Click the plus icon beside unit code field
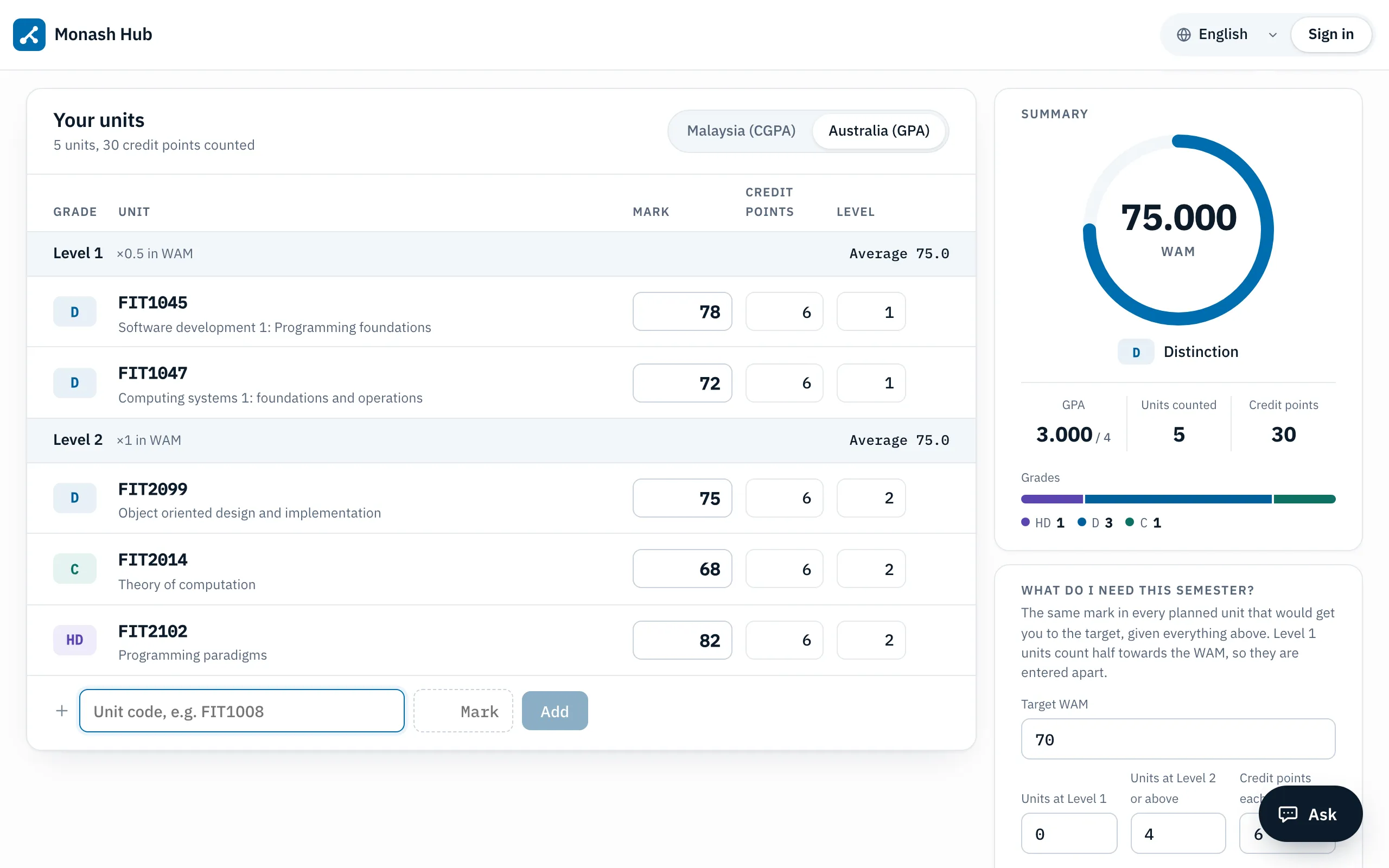This screenshot has width=1389, height=868. coord(61,711)
